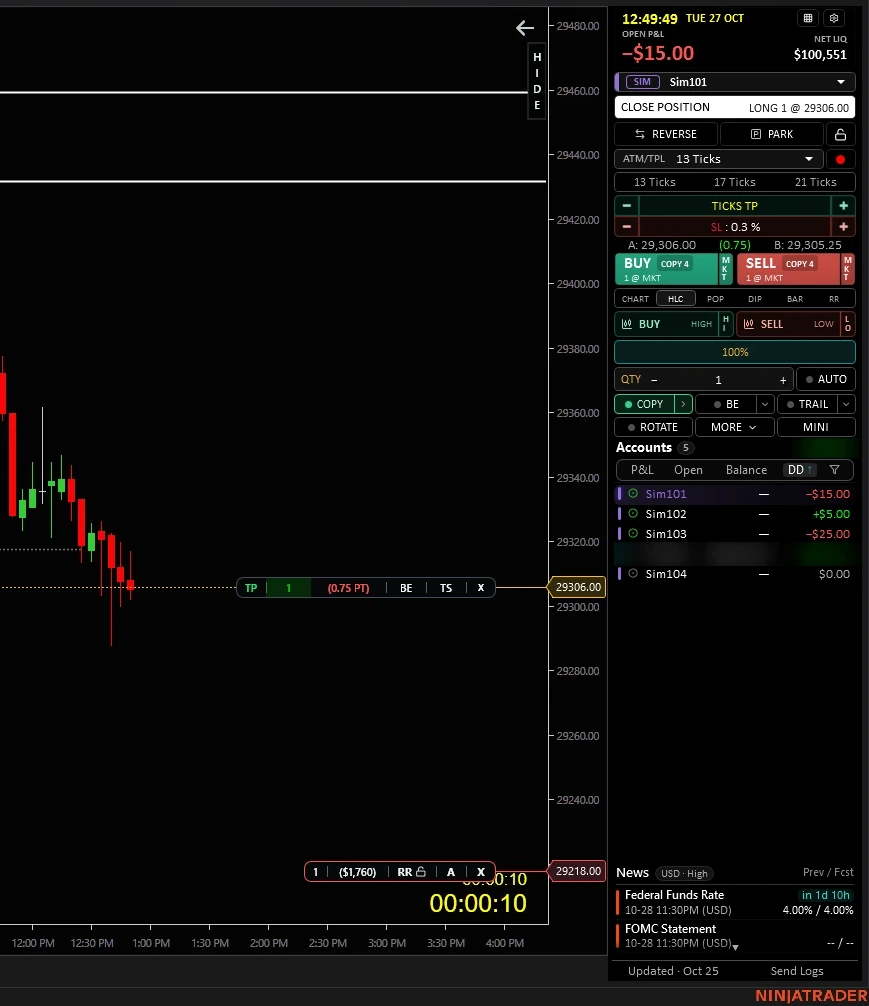869x1006 pixels.
Task: Open the settings gear icon
Action: coord(834,18)
